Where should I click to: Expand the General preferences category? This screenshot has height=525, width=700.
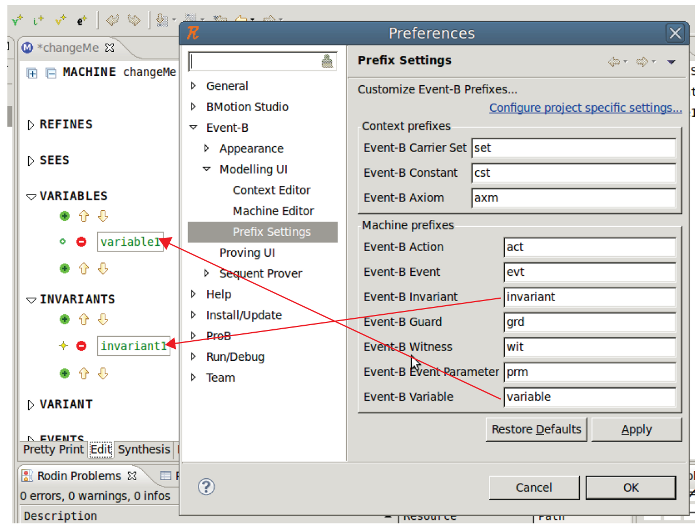(194, 86)
